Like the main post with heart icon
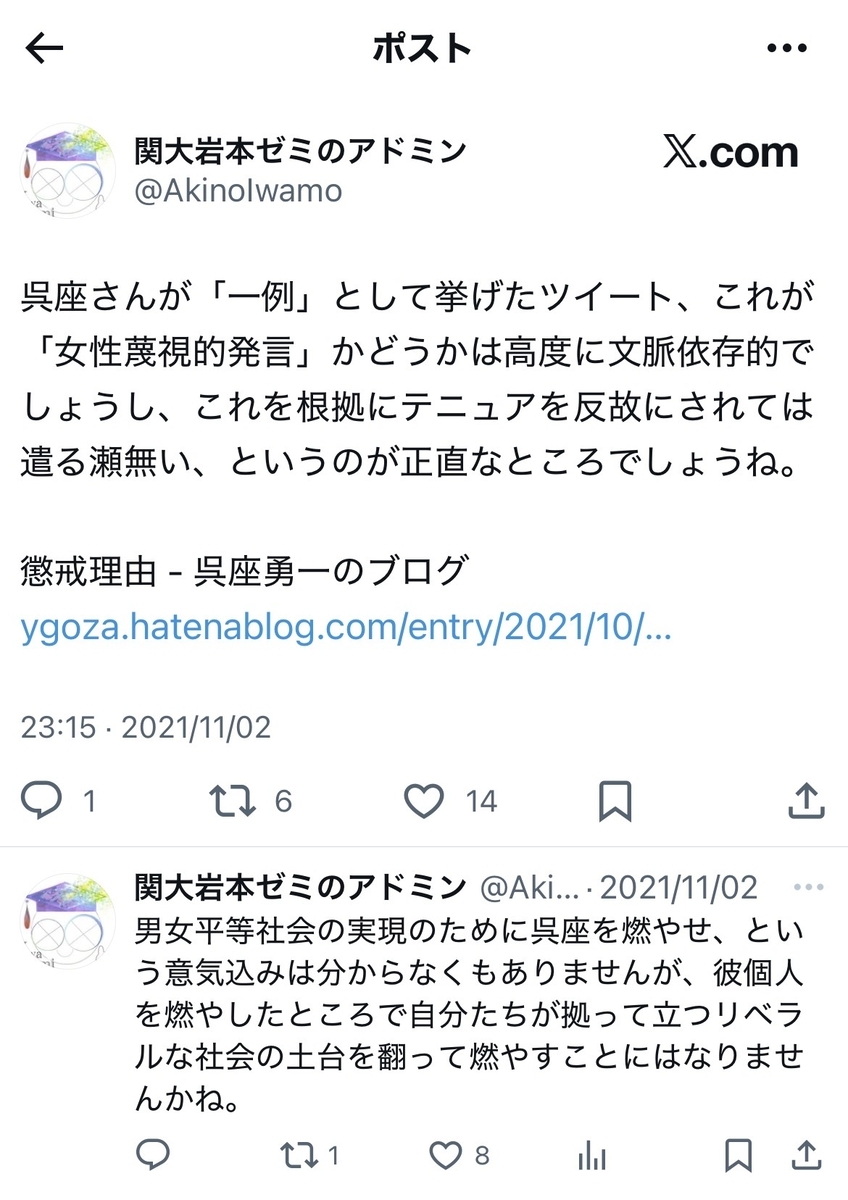This screenshot has width=848, height=1200. pyautogui.click(x=424, y=800)
